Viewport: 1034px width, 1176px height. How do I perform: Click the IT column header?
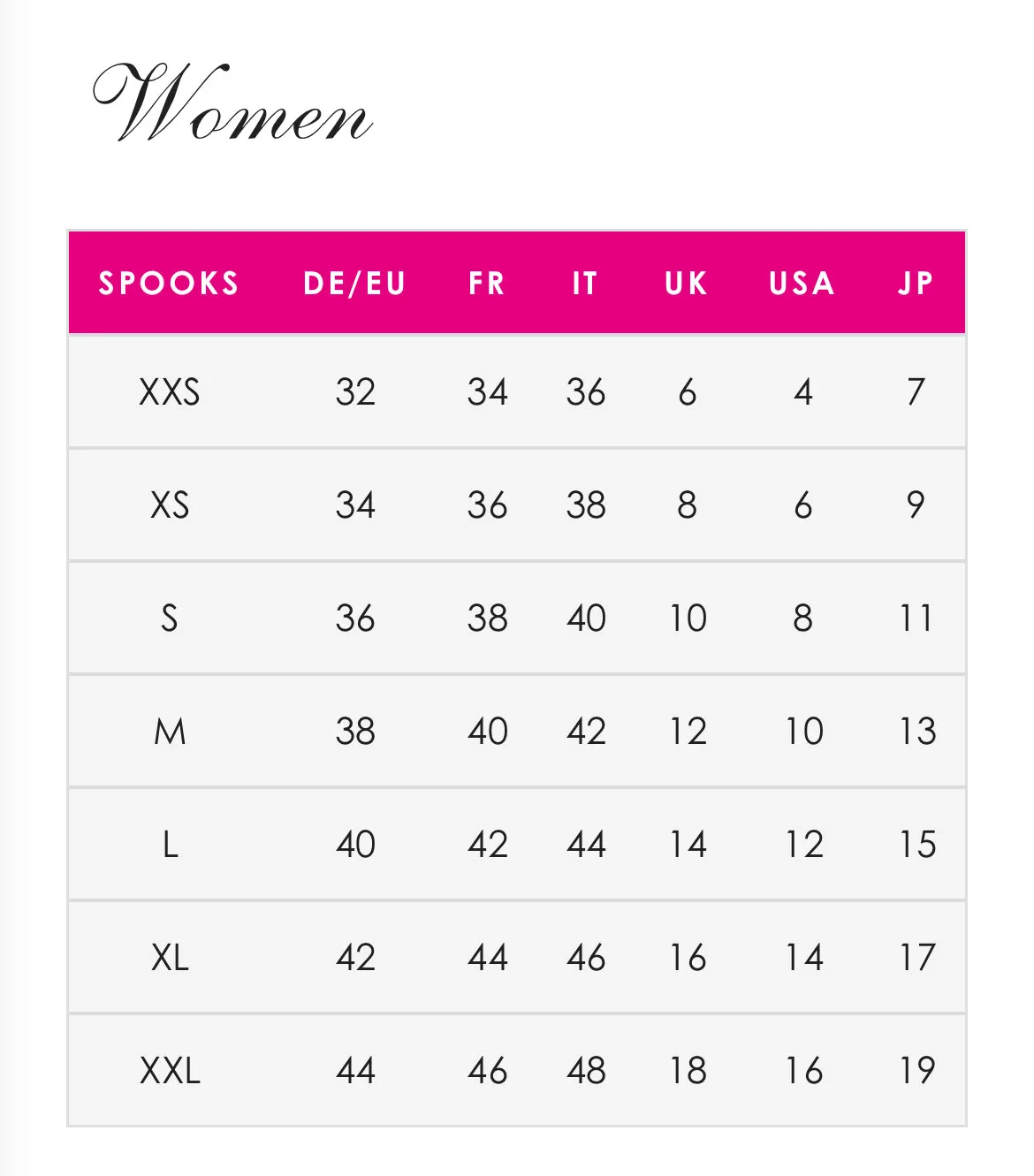point(585,283)
